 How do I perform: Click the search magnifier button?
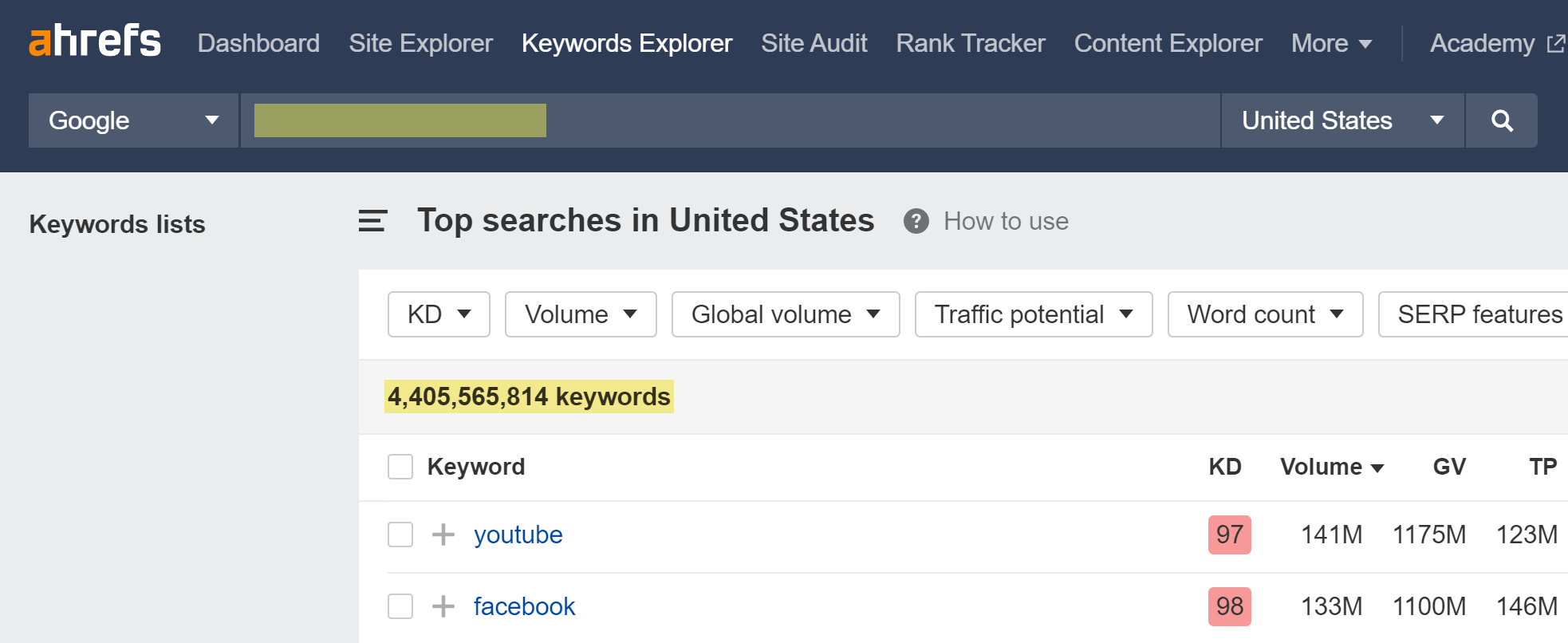[x=1502, y=120]
